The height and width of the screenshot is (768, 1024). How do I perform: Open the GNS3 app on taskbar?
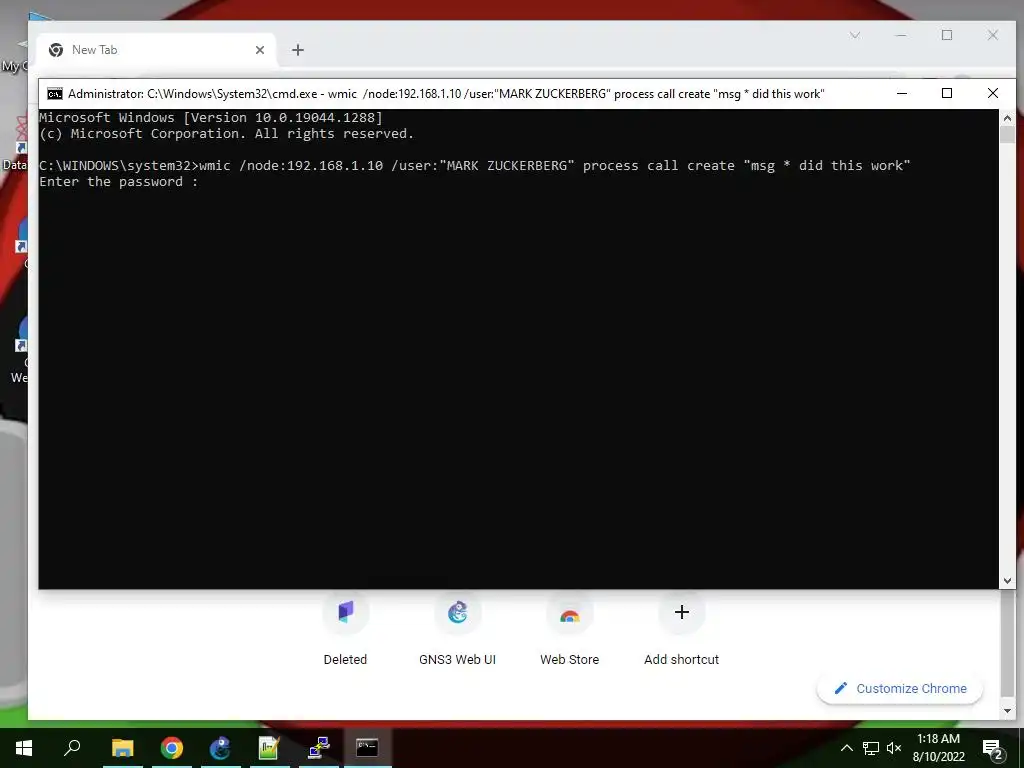click(x=221, y=748)
